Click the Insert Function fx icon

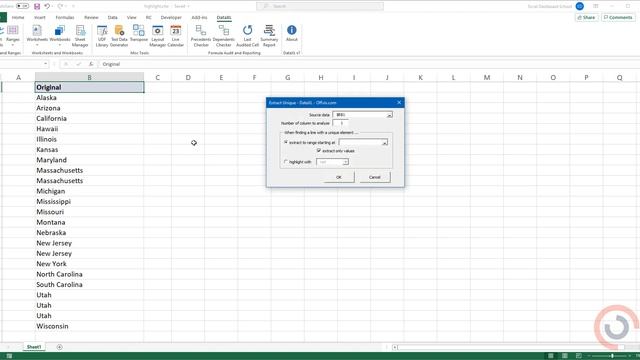91,64
